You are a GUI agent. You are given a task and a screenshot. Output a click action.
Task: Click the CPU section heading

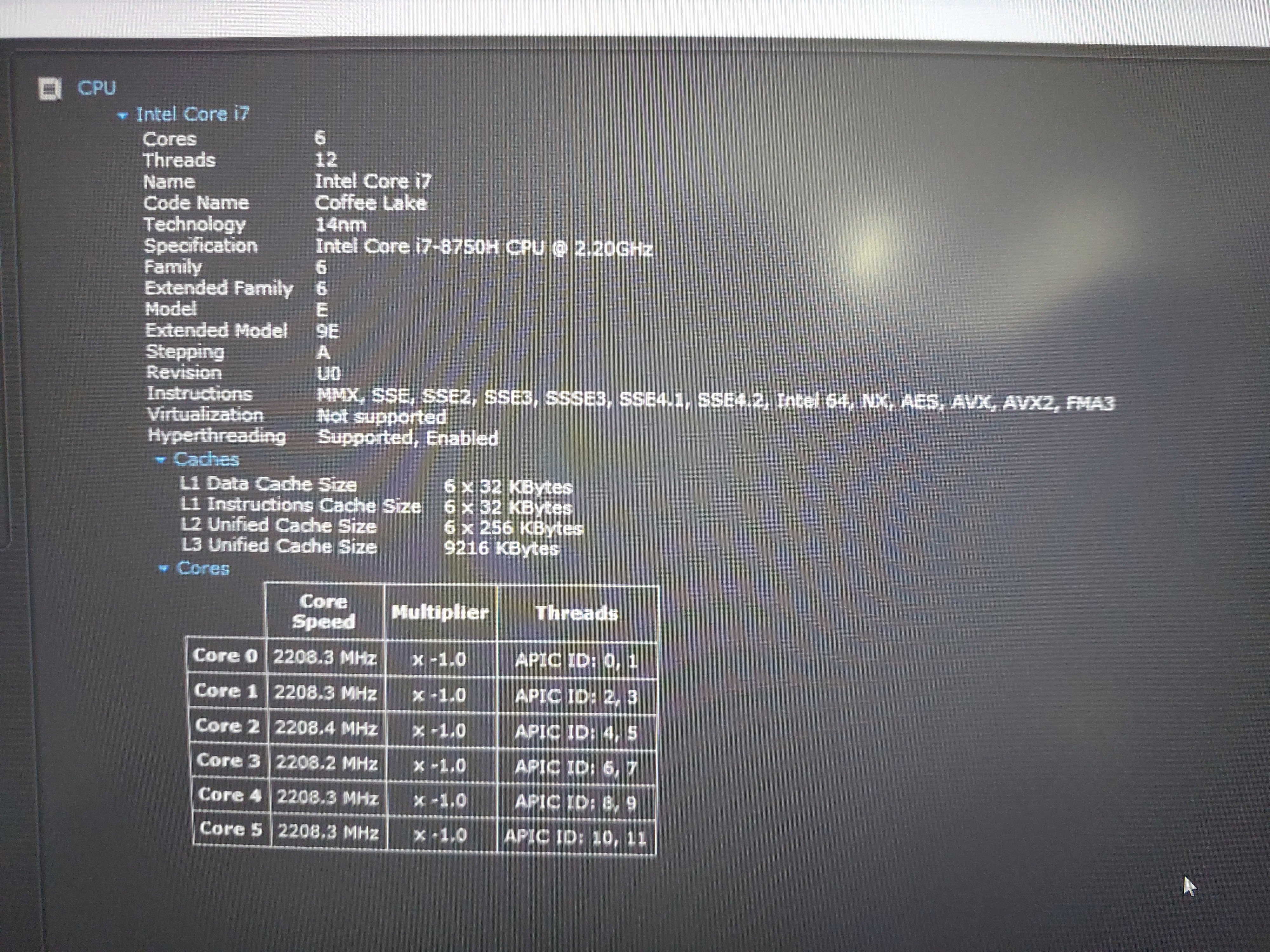click(97, 88)
